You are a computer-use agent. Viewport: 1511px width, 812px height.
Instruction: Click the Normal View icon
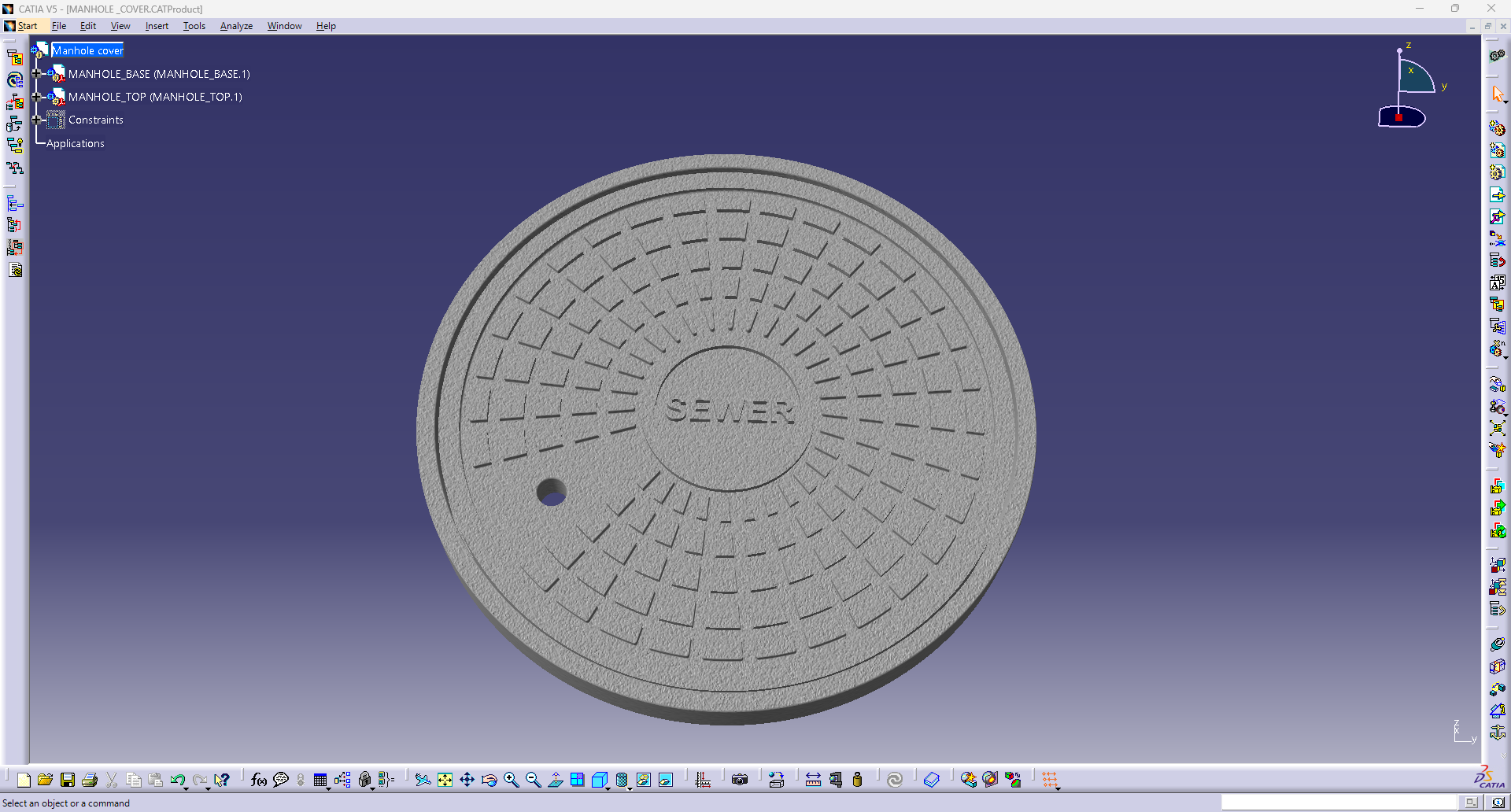555,780
